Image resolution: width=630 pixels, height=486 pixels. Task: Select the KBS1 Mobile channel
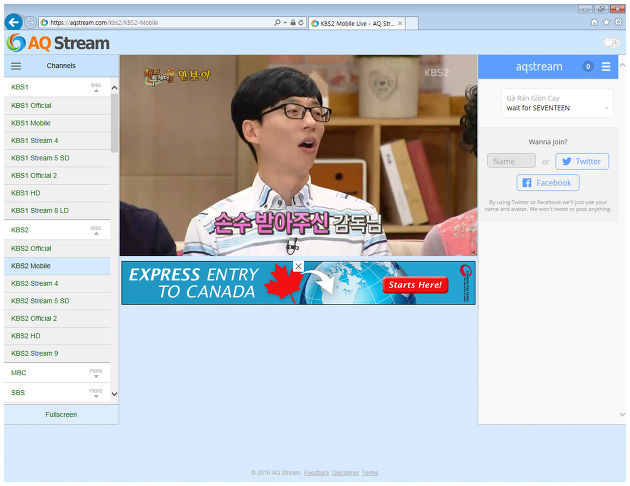point(57,123)
